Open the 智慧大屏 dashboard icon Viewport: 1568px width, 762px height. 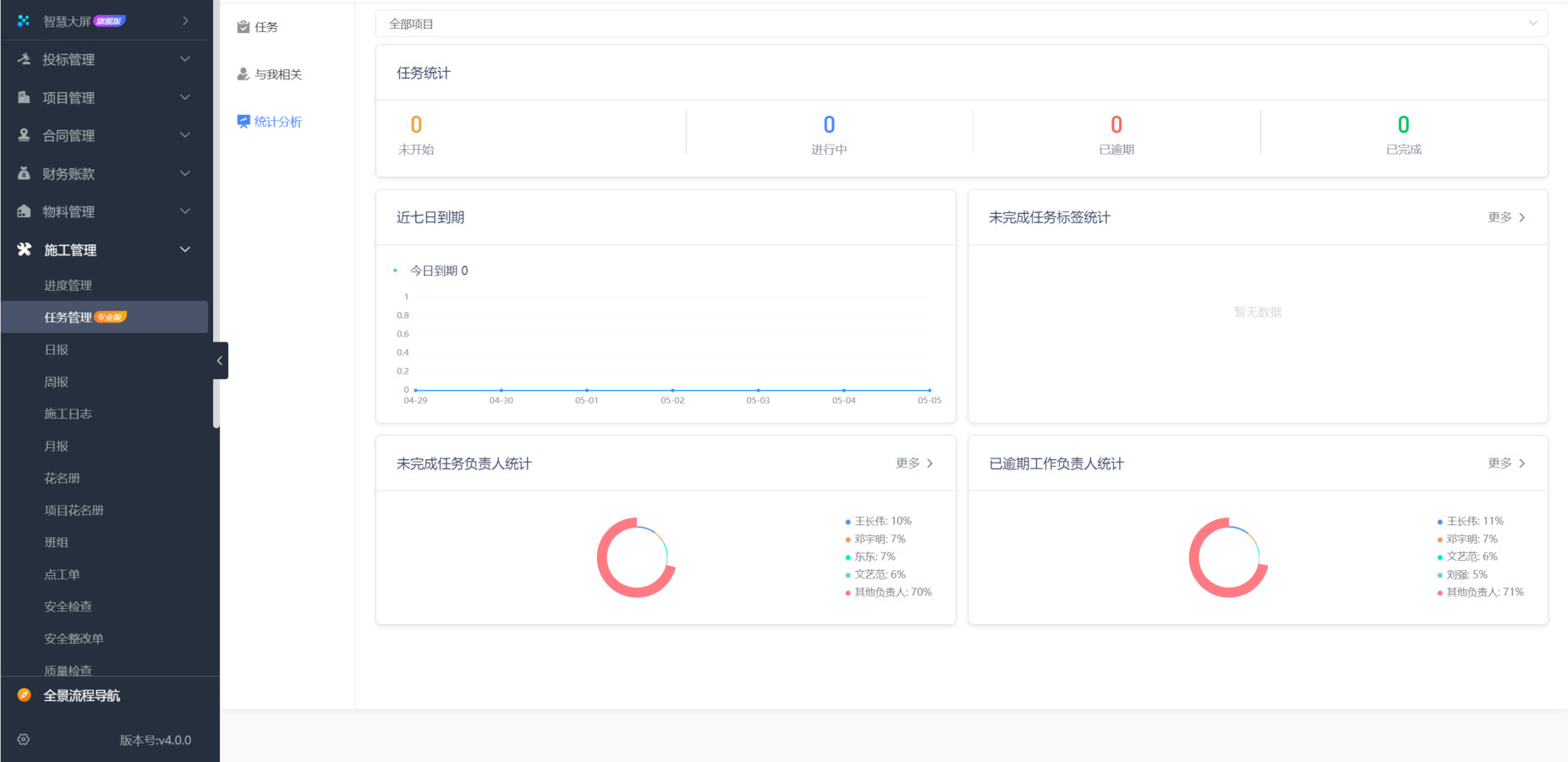point(22,20)
